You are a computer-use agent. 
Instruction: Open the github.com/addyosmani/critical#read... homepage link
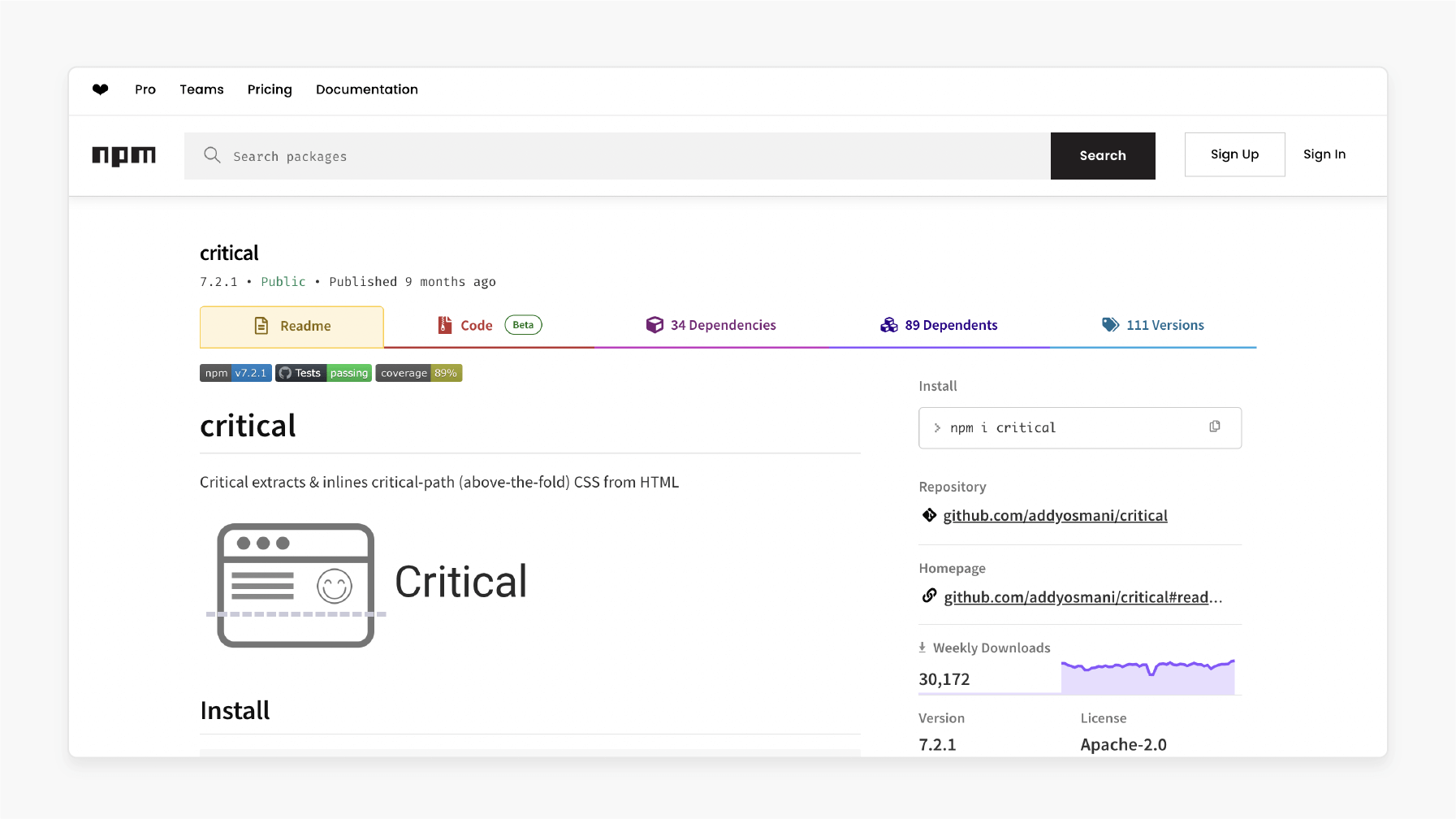pos(1082,597)
